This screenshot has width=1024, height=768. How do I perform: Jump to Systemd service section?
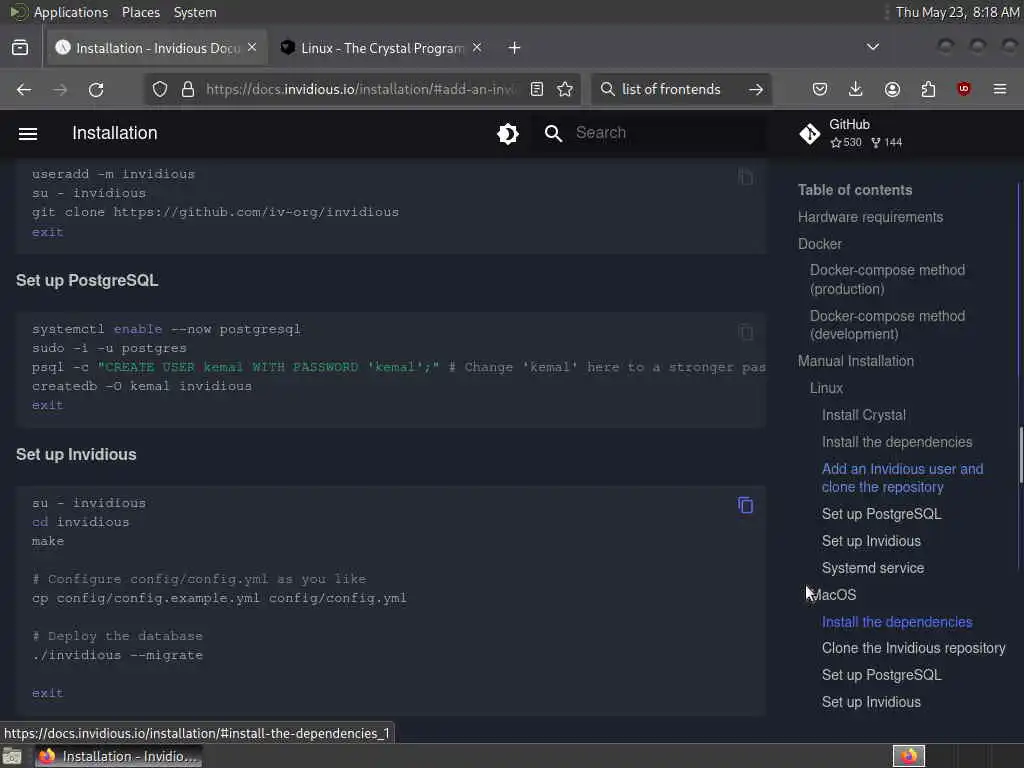coord(872,568)
